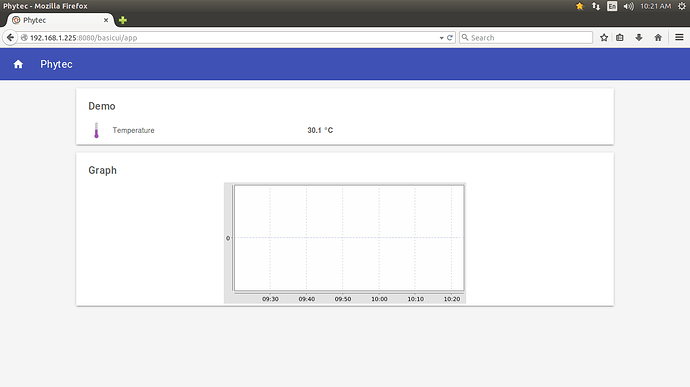Image resolution: width=690 pixels, height=387 pixels.
Task: Click the Temperature item label
Action: [133, 130]
